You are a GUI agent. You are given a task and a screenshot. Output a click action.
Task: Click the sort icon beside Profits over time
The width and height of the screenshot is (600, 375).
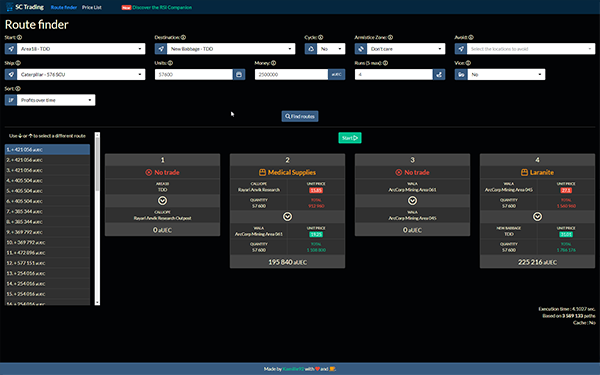11,100
